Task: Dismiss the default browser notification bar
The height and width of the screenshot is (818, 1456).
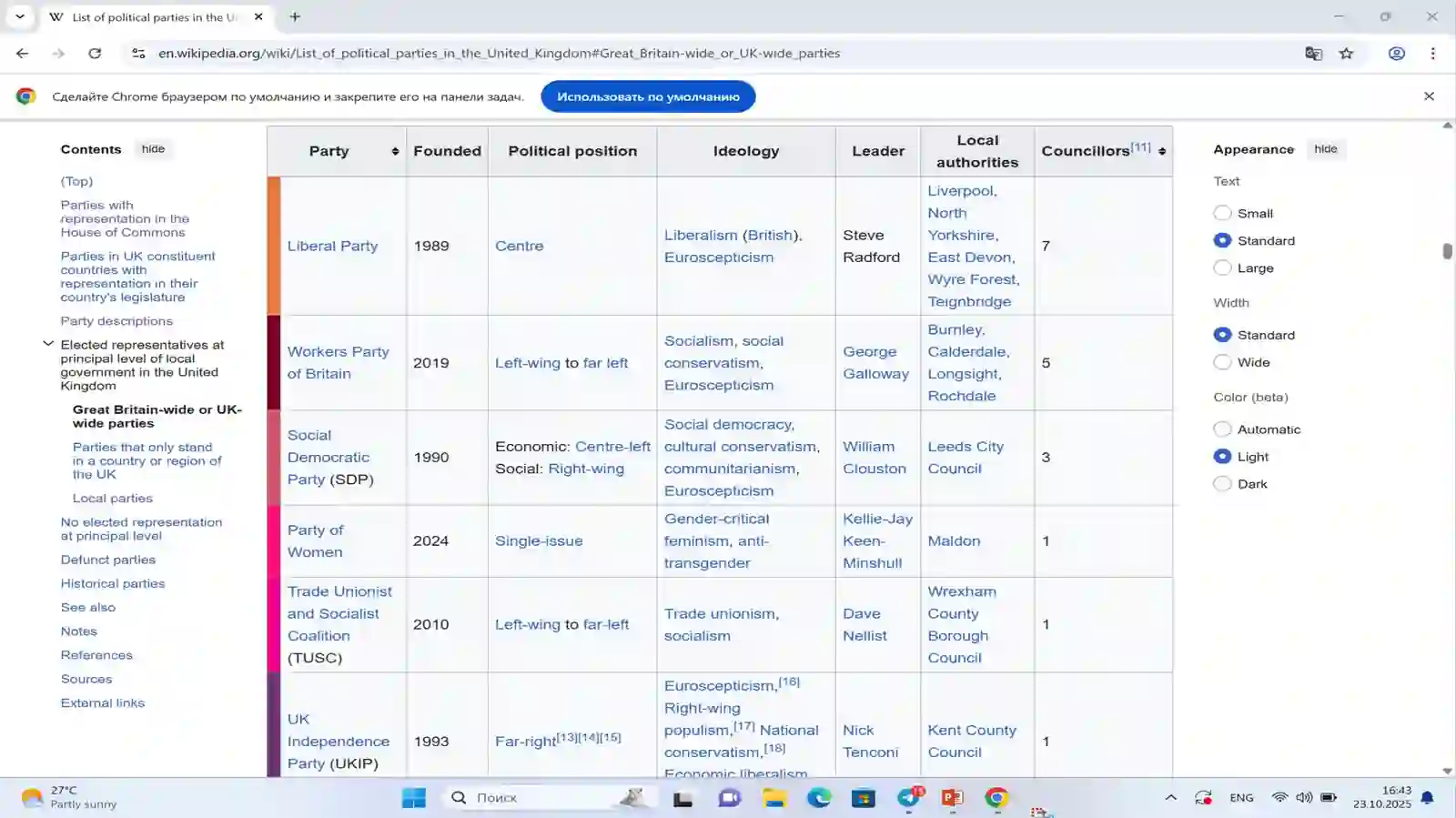Action: tap(1429, 96)
